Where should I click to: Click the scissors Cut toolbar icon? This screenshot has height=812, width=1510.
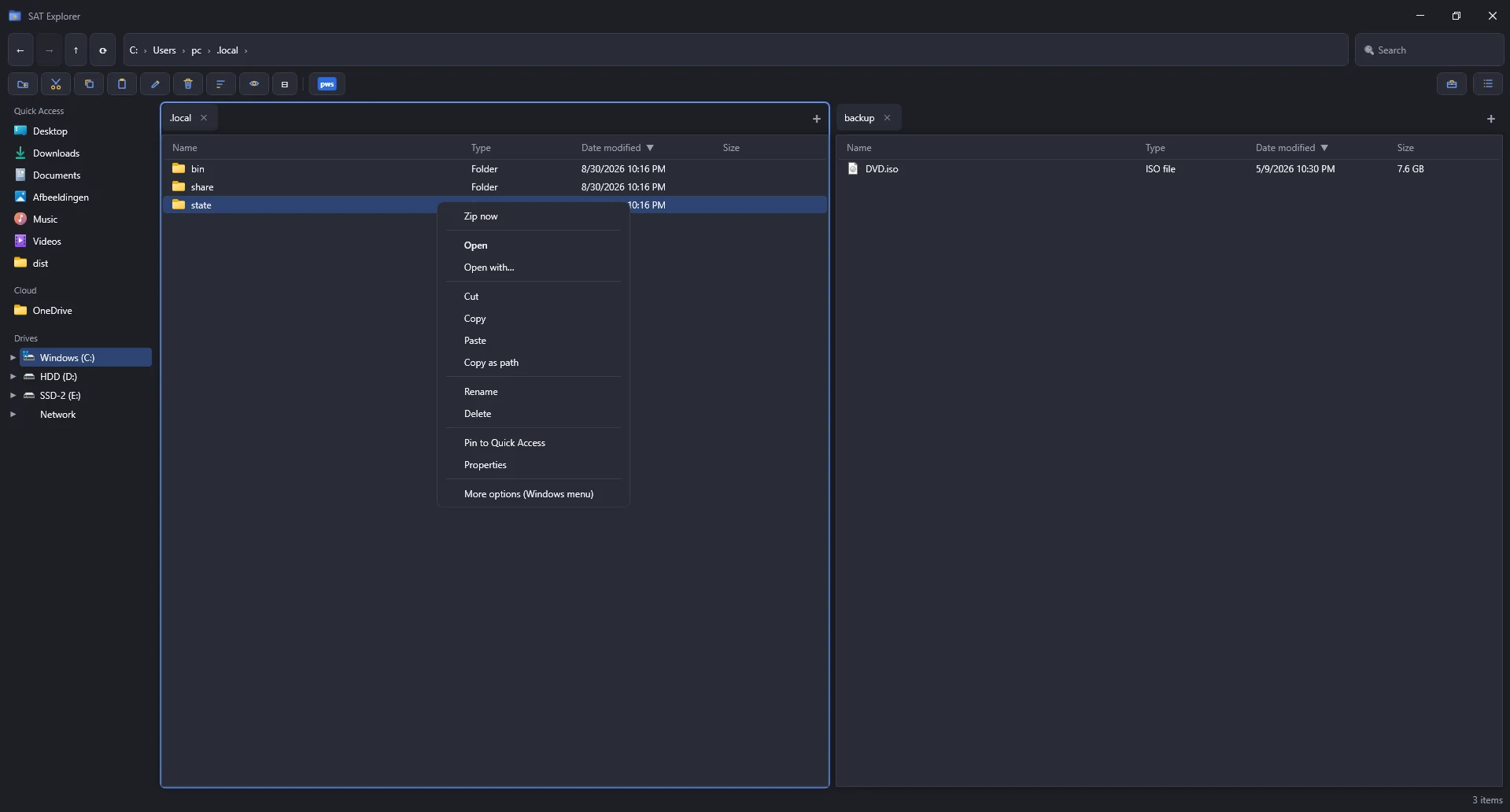tap(56, 84)
